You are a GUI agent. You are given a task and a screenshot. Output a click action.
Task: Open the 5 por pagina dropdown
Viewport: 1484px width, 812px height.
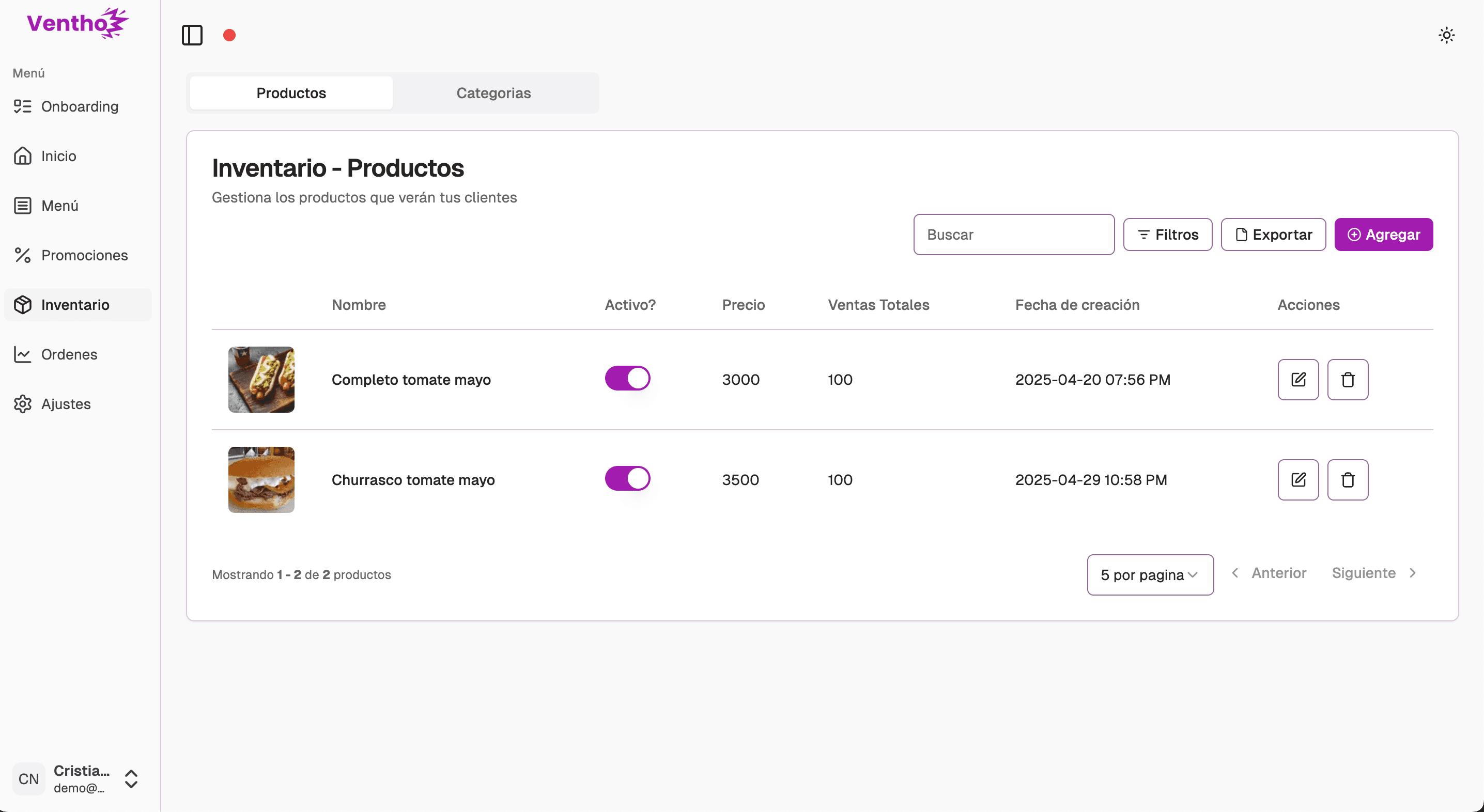(1149, 575)
